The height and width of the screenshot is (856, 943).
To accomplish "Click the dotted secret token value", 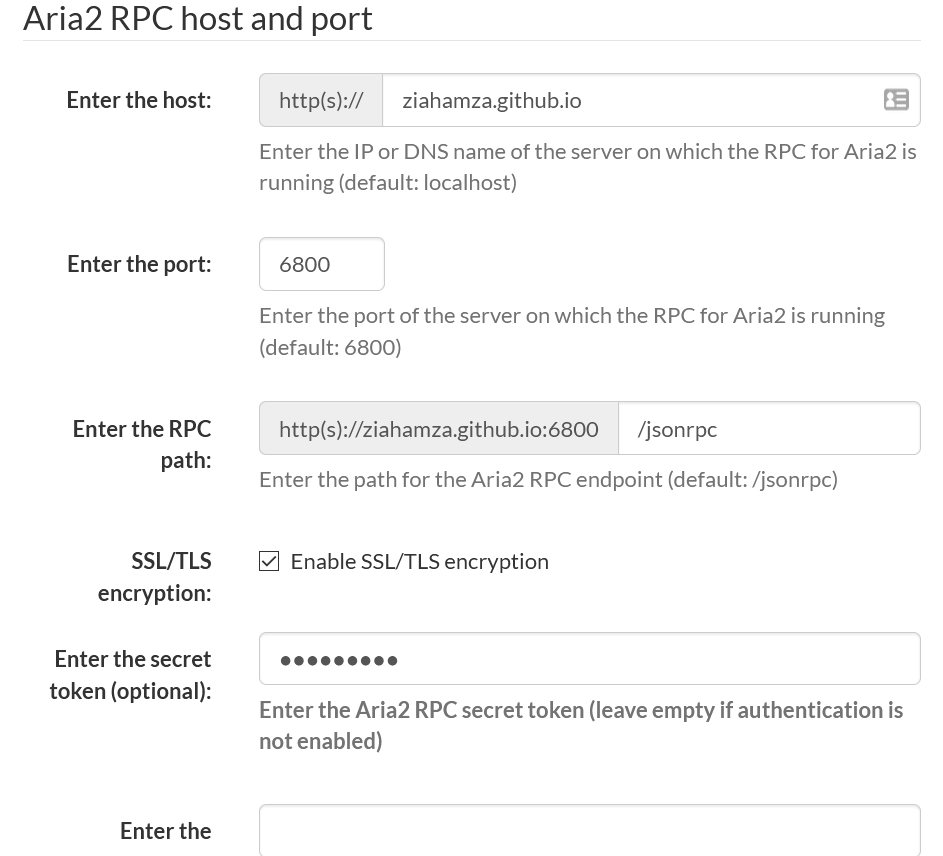I will [x=339, y=658].
